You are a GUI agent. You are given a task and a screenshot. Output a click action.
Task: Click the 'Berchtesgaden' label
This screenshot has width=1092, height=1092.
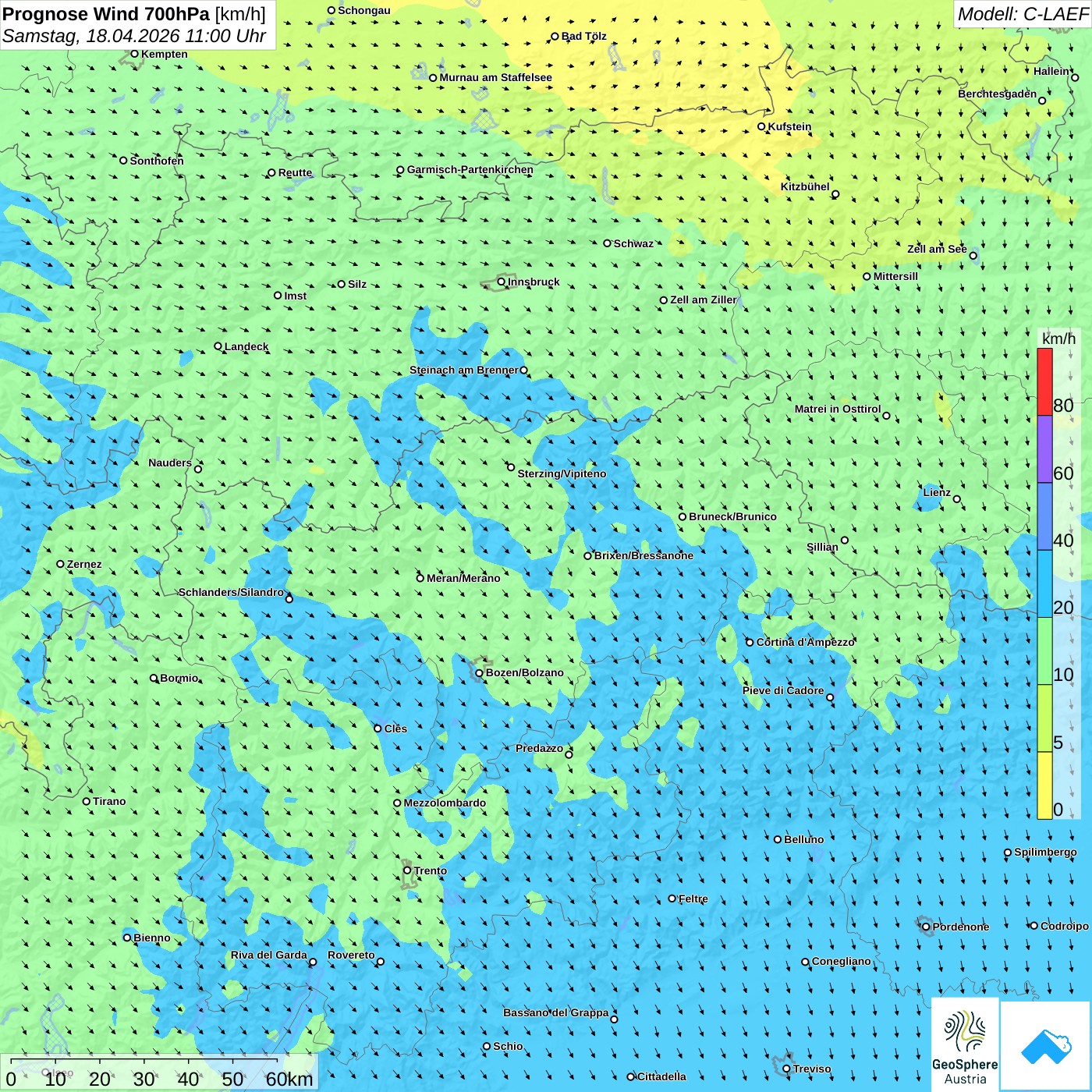point(998,94)
